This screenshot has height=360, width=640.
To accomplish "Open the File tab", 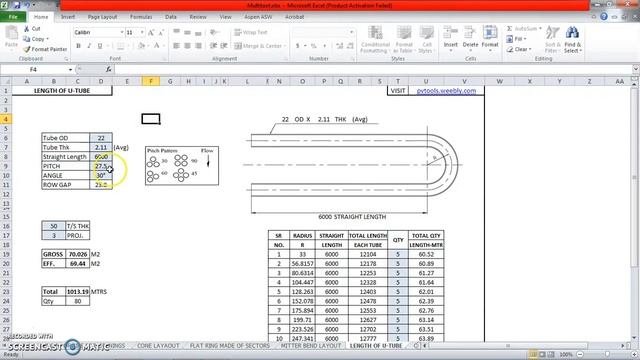I will click(13, 17).
